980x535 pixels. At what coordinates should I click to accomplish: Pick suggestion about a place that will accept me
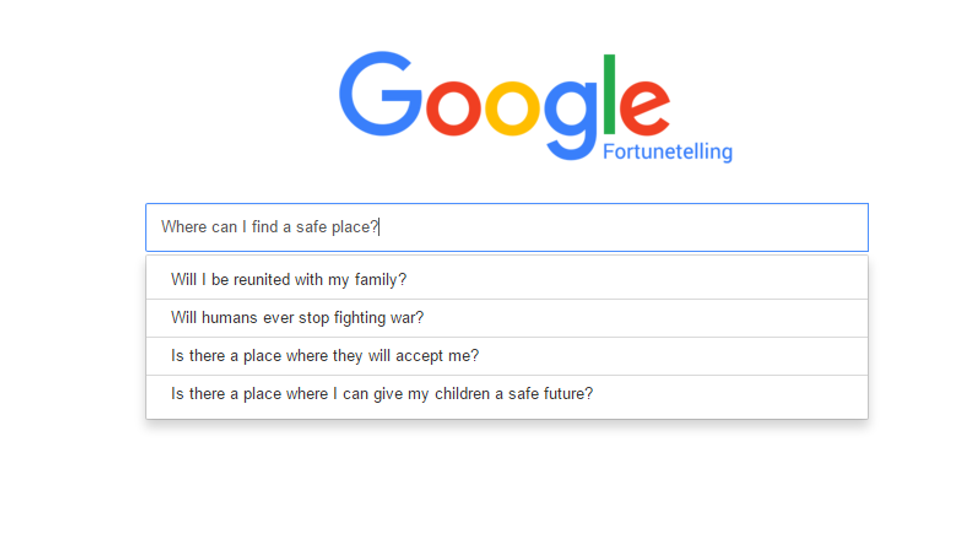325,356
